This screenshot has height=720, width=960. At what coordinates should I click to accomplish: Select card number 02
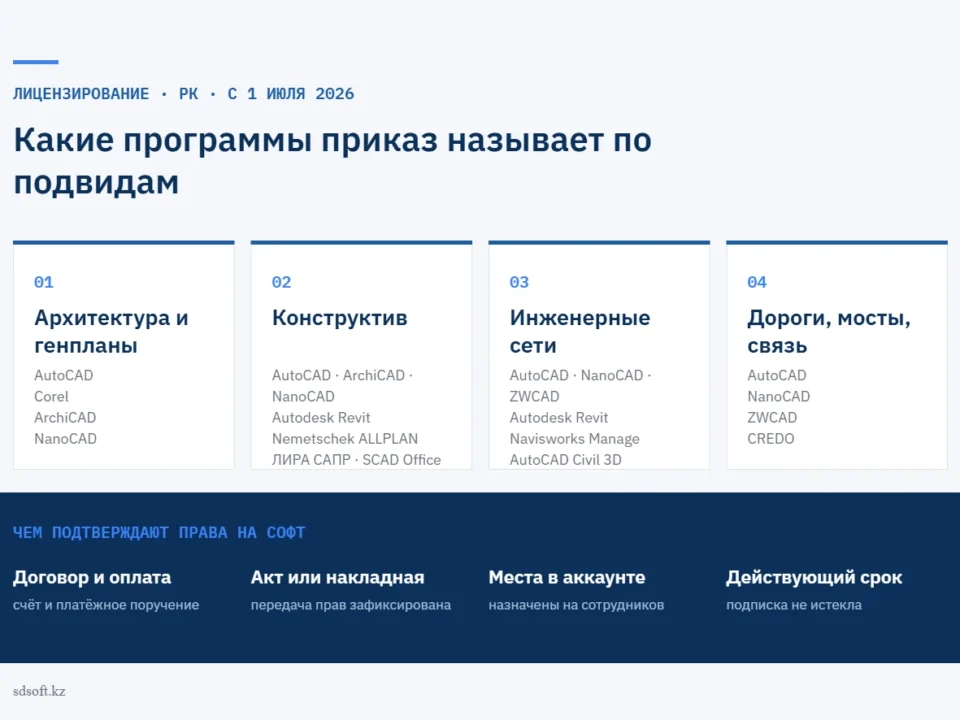[x=282, y=282]
